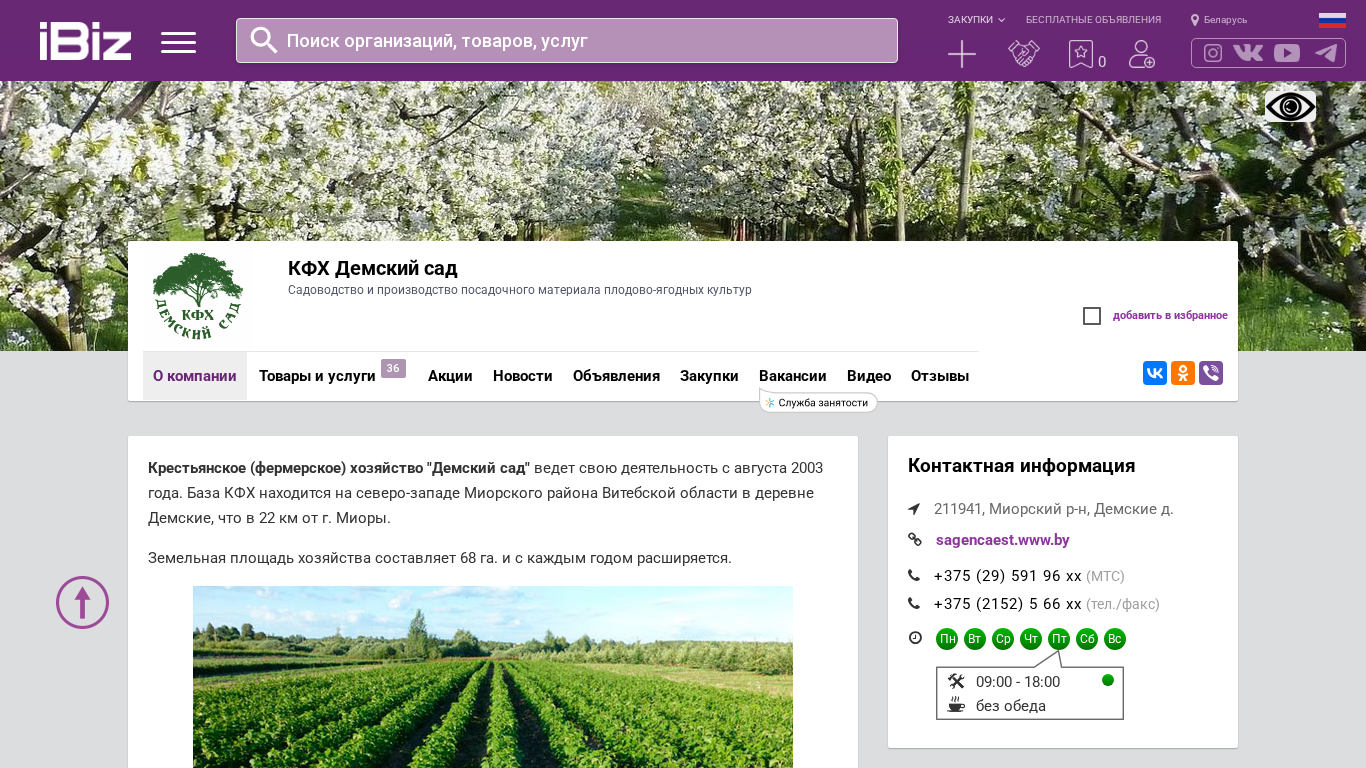Click the +375 (2152) 5 66 xx number
This screenshot has width=1366, height=768.
(1008, 604)
